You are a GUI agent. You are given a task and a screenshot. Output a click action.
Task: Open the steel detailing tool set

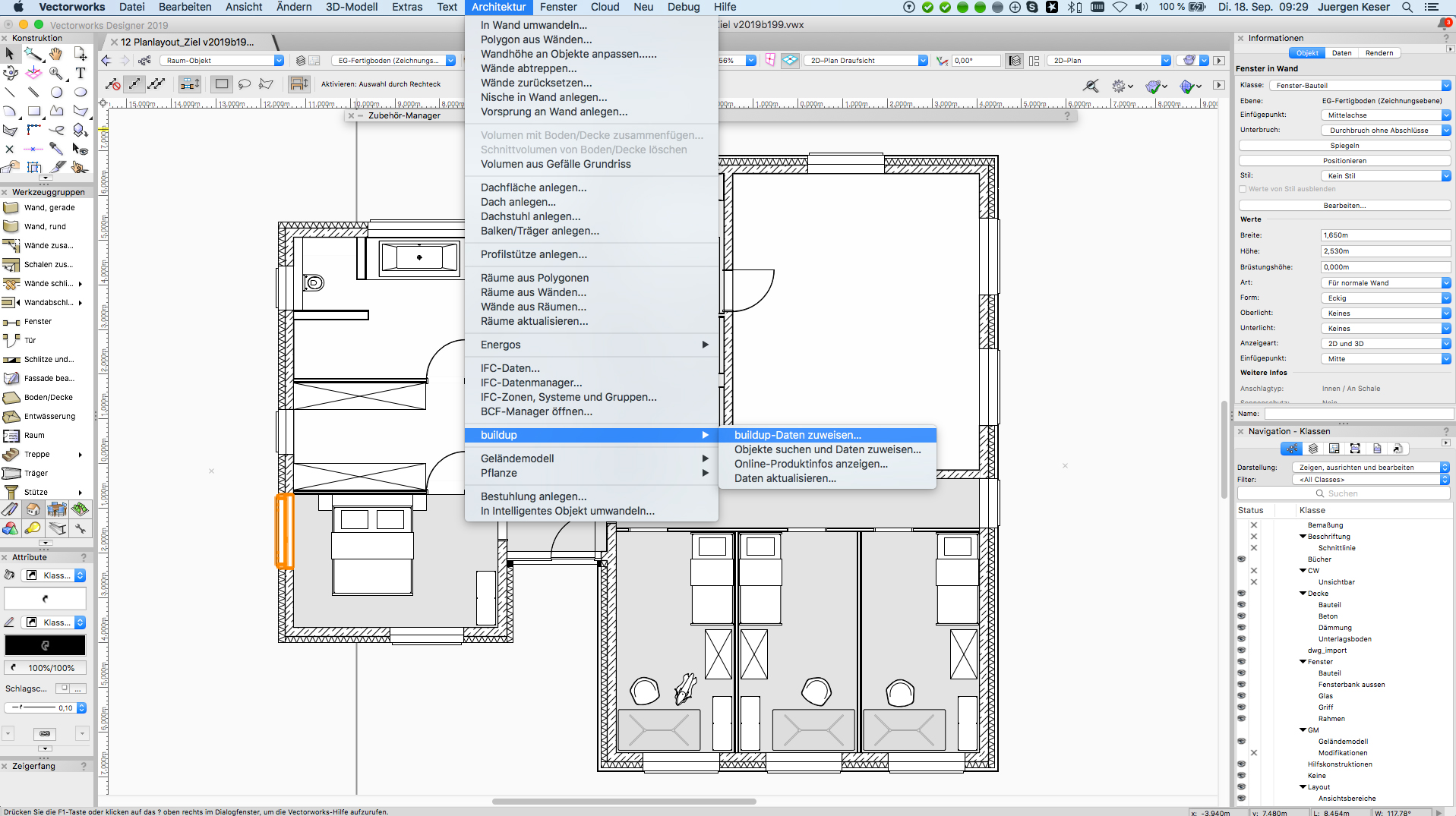pos(56,528)
